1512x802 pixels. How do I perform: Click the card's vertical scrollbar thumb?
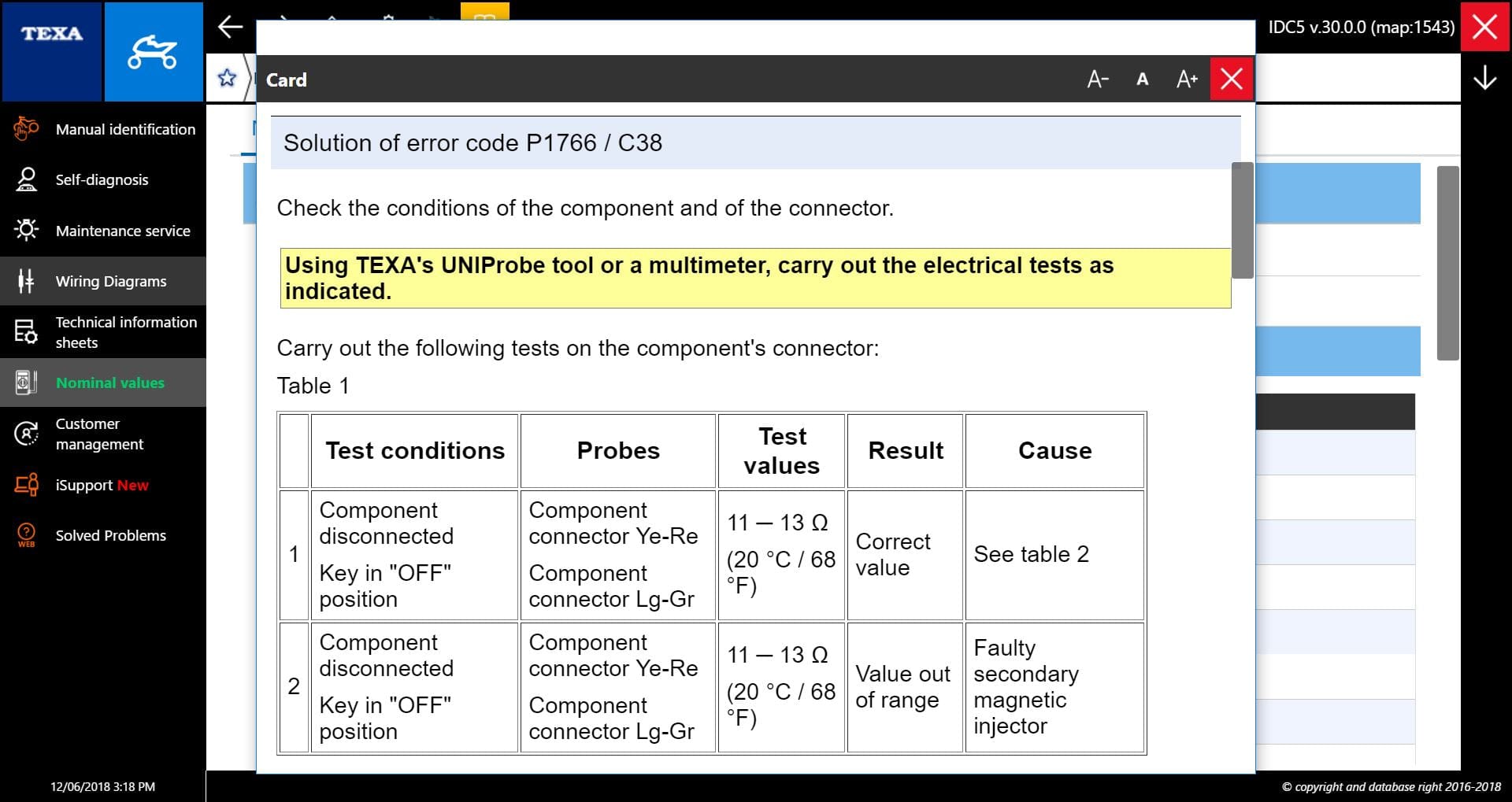1242,220
